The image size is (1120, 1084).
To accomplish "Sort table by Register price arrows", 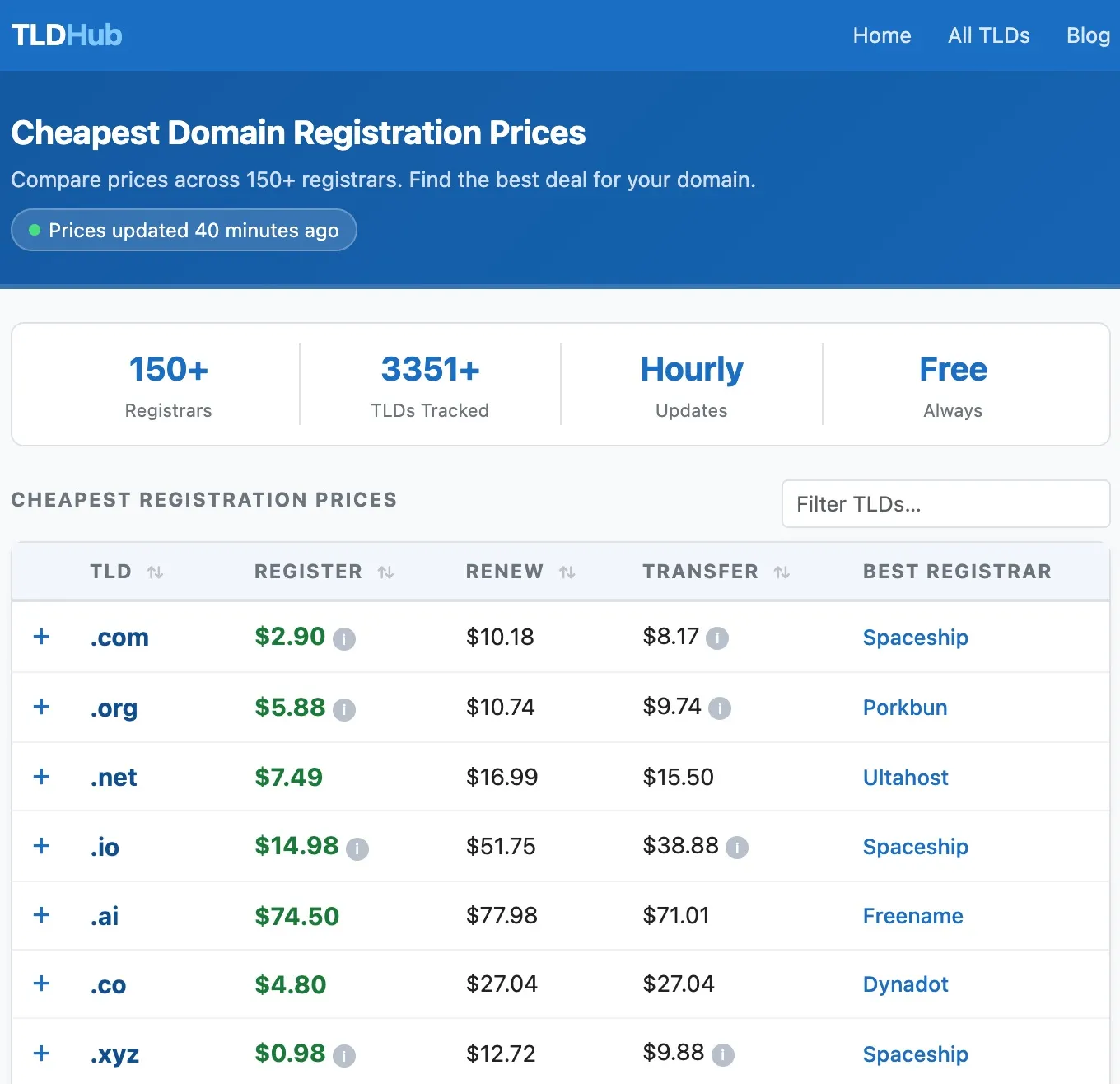I will (385, 572).
